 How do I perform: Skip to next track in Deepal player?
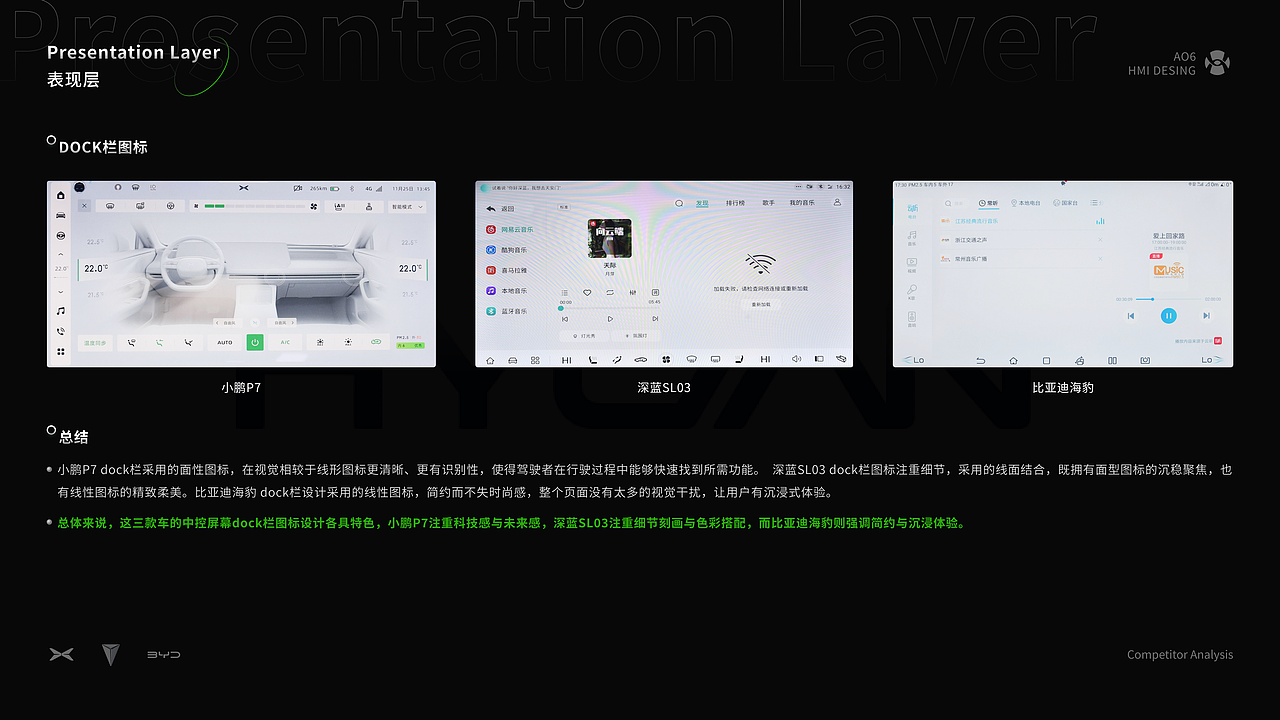pos(655,319)
